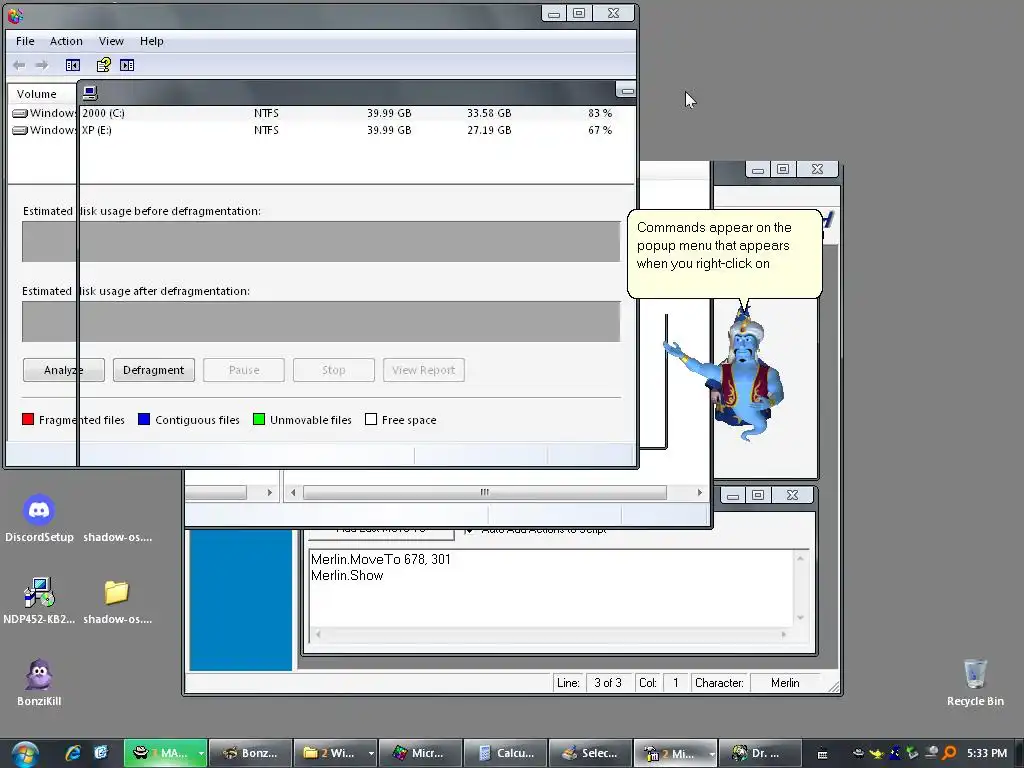Open the 2 Wi... taskbar group dropdown
Image resolution: width=1024 pixels, height=768 pixels.
371,753
